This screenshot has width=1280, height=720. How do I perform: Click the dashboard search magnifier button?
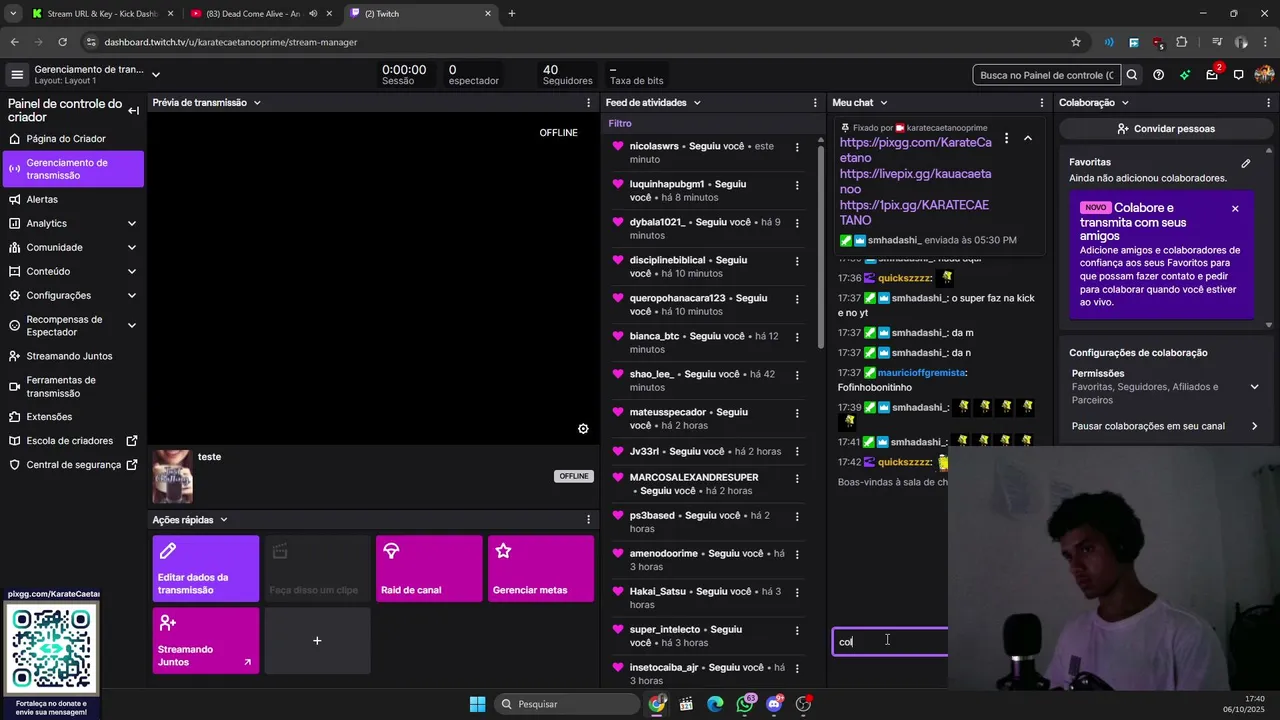(x=1132, y=75)
